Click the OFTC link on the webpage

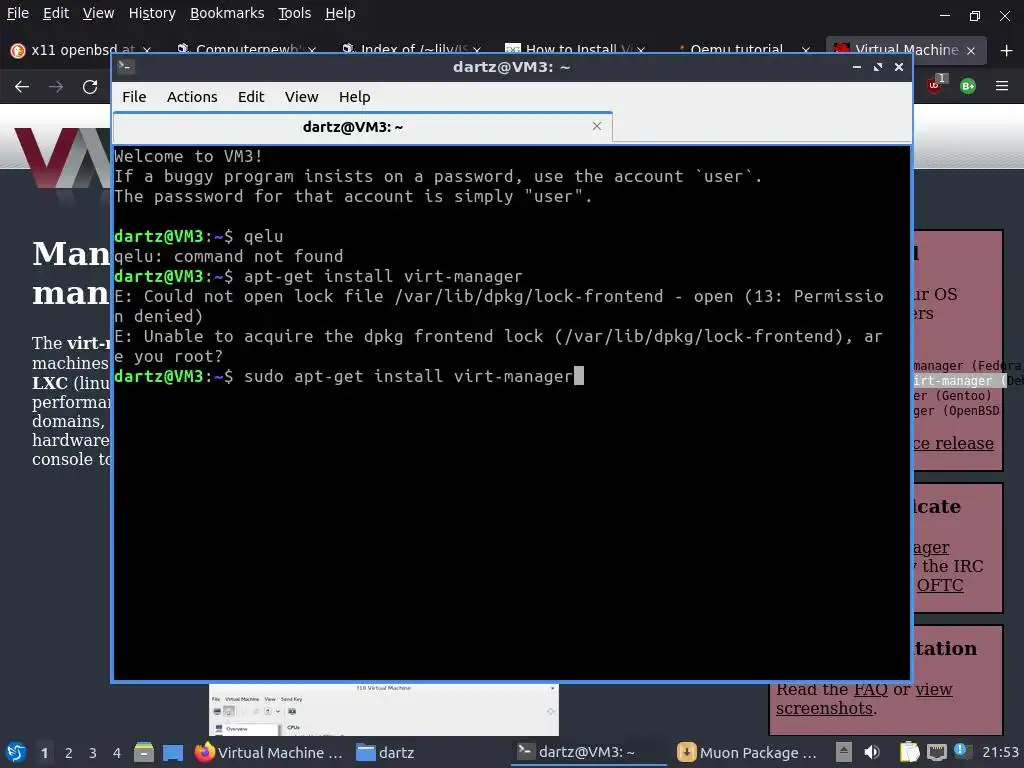pos(940,584)
